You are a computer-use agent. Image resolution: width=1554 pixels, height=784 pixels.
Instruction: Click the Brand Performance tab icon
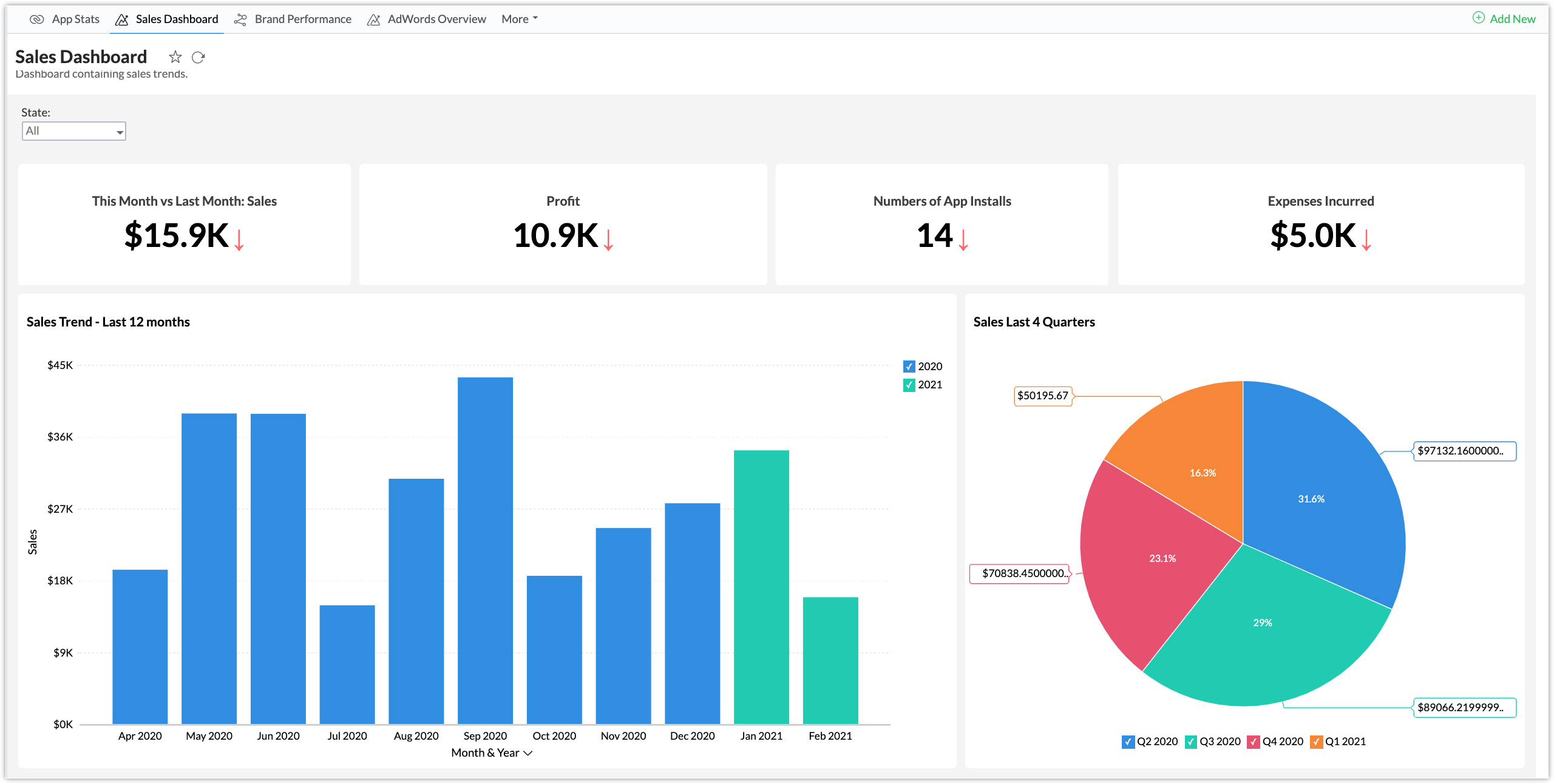(x=240, y=19)
